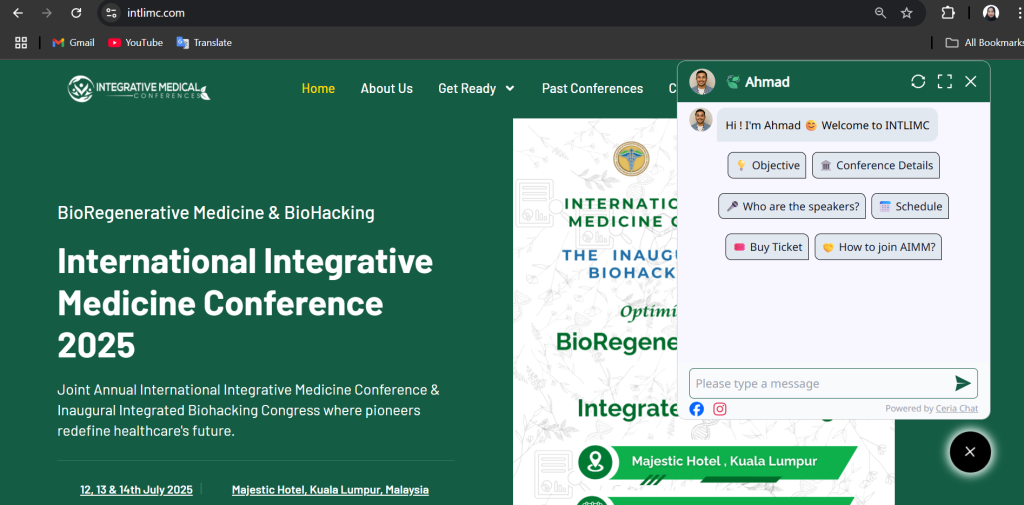Expand chat window to fullscreen
This screenshot has height=505, width=1024.
click(944, 82)
